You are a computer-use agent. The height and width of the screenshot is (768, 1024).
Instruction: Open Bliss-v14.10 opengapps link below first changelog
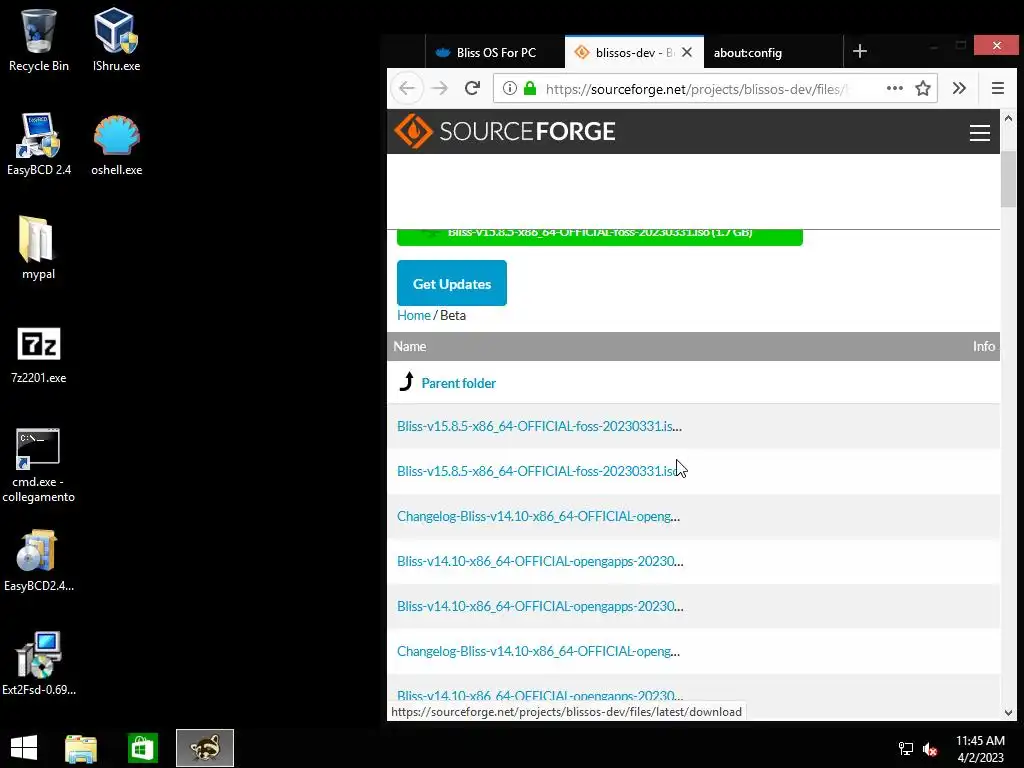(x=540, y=562)
